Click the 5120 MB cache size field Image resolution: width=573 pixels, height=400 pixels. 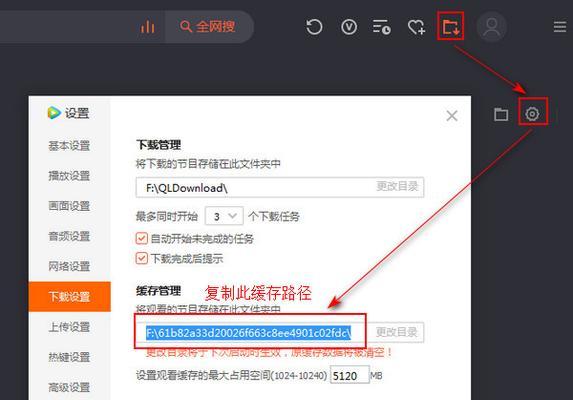pyautogui.click(x=350, y=376)
